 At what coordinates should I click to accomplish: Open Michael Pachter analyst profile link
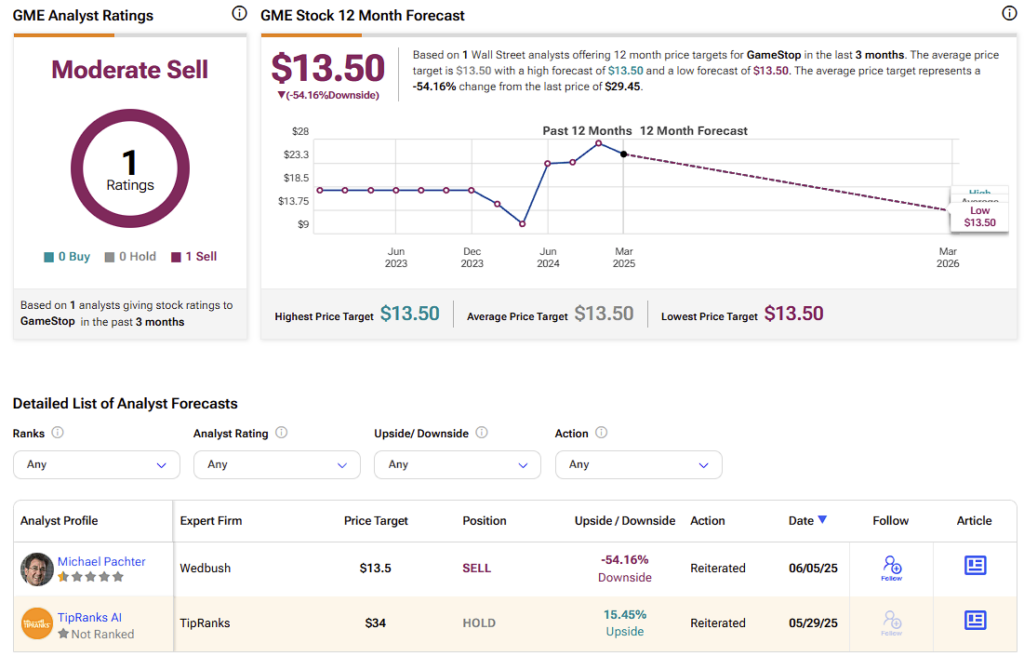pos(101,561)
